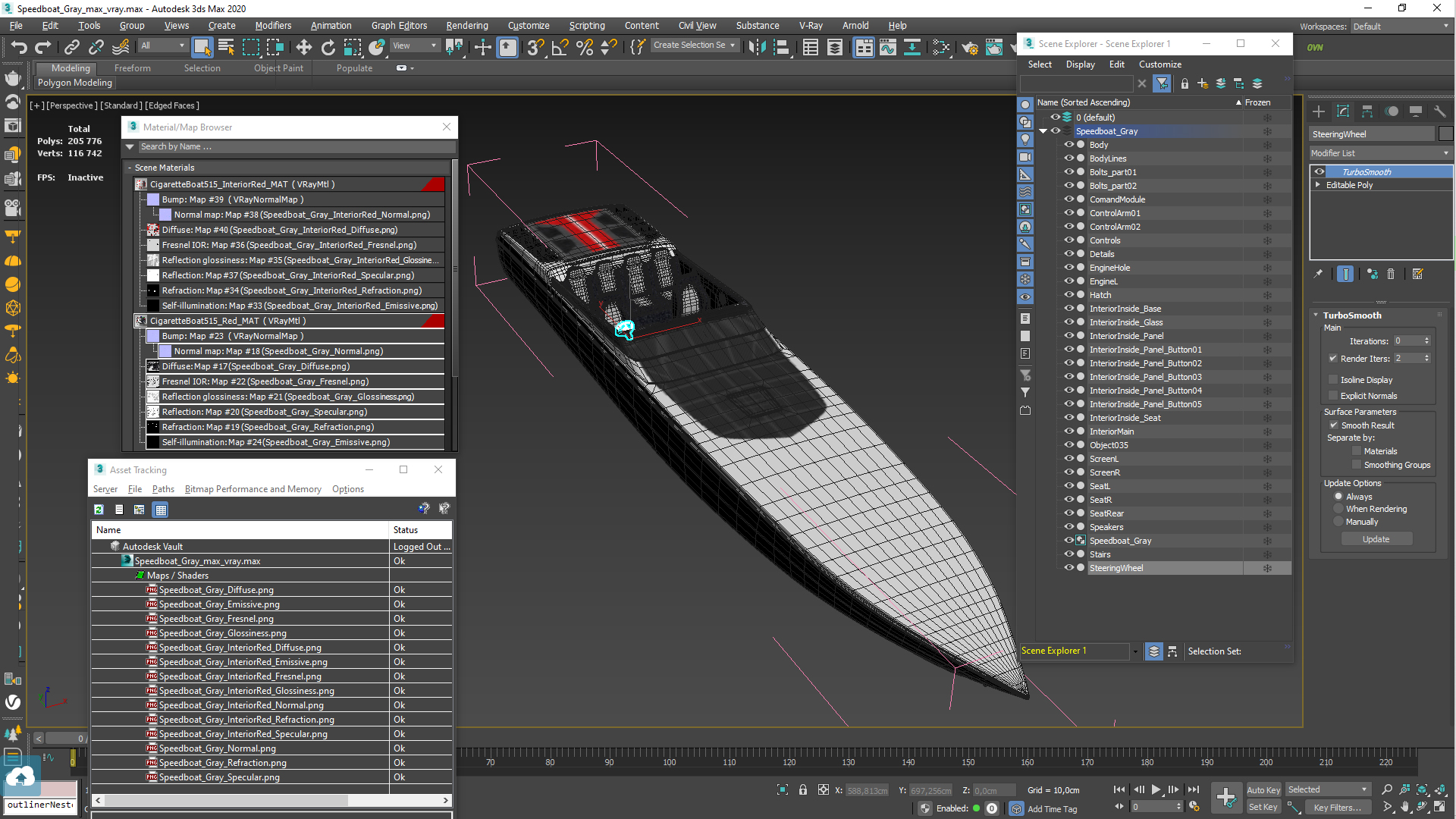1456x819 pixels.
Task: Open the Rendering menu
Action: click(467, 25)
